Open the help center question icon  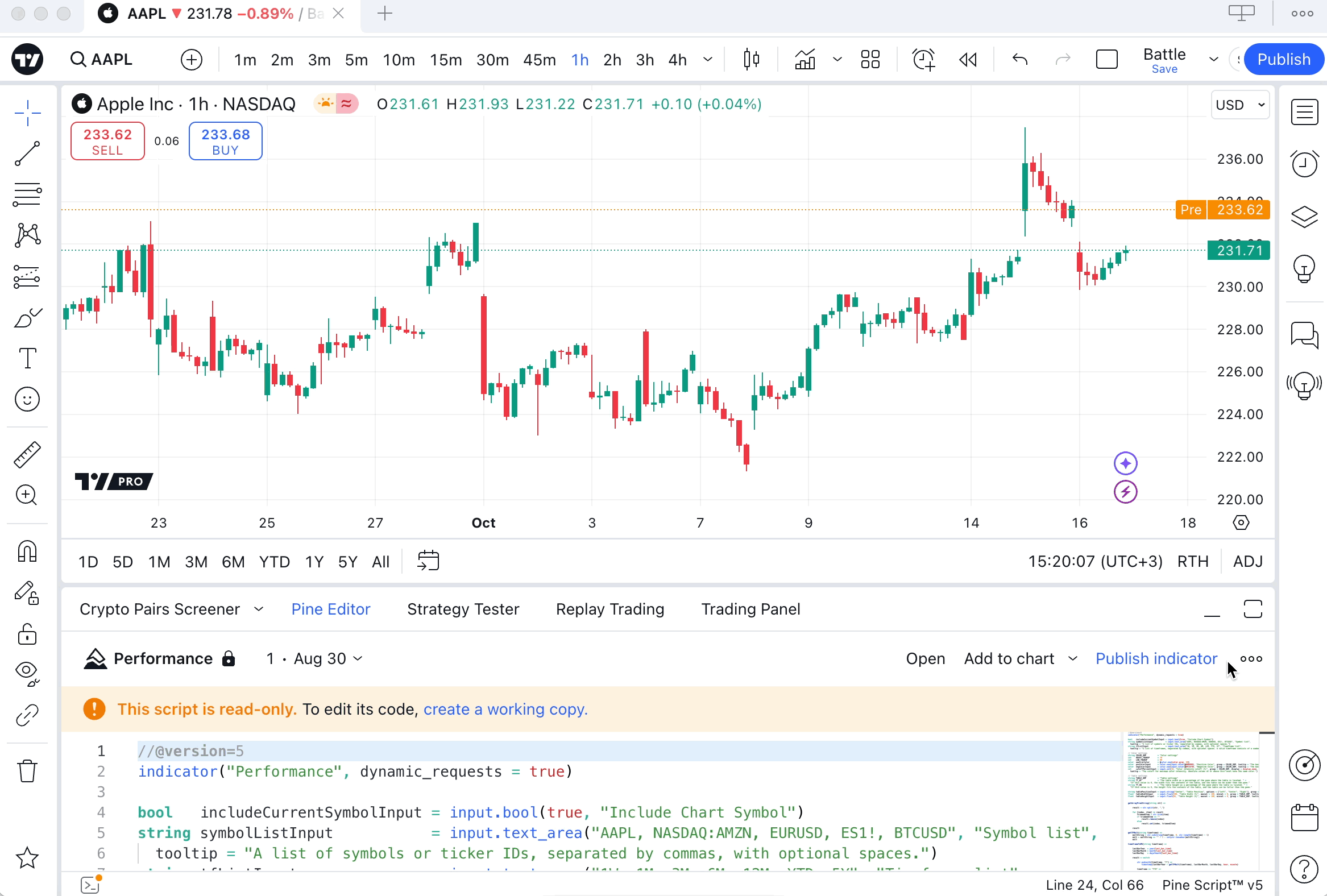pos(1304,870)
